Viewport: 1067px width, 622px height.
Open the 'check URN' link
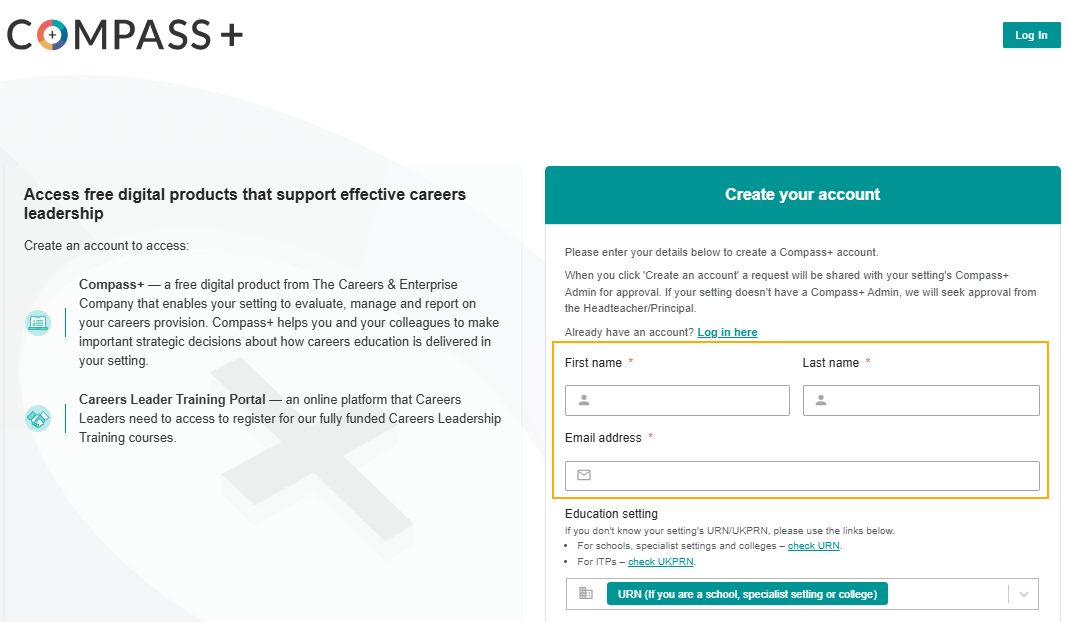pos(814,546)
